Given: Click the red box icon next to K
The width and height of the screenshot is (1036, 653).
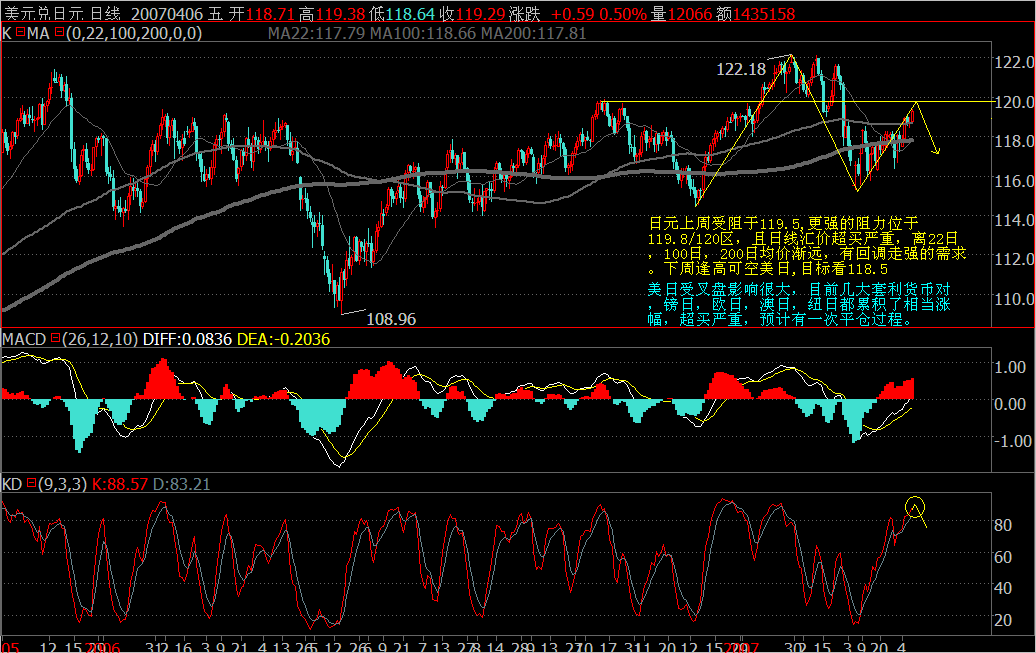Looking at the screenshot, I should coord(20,32).
